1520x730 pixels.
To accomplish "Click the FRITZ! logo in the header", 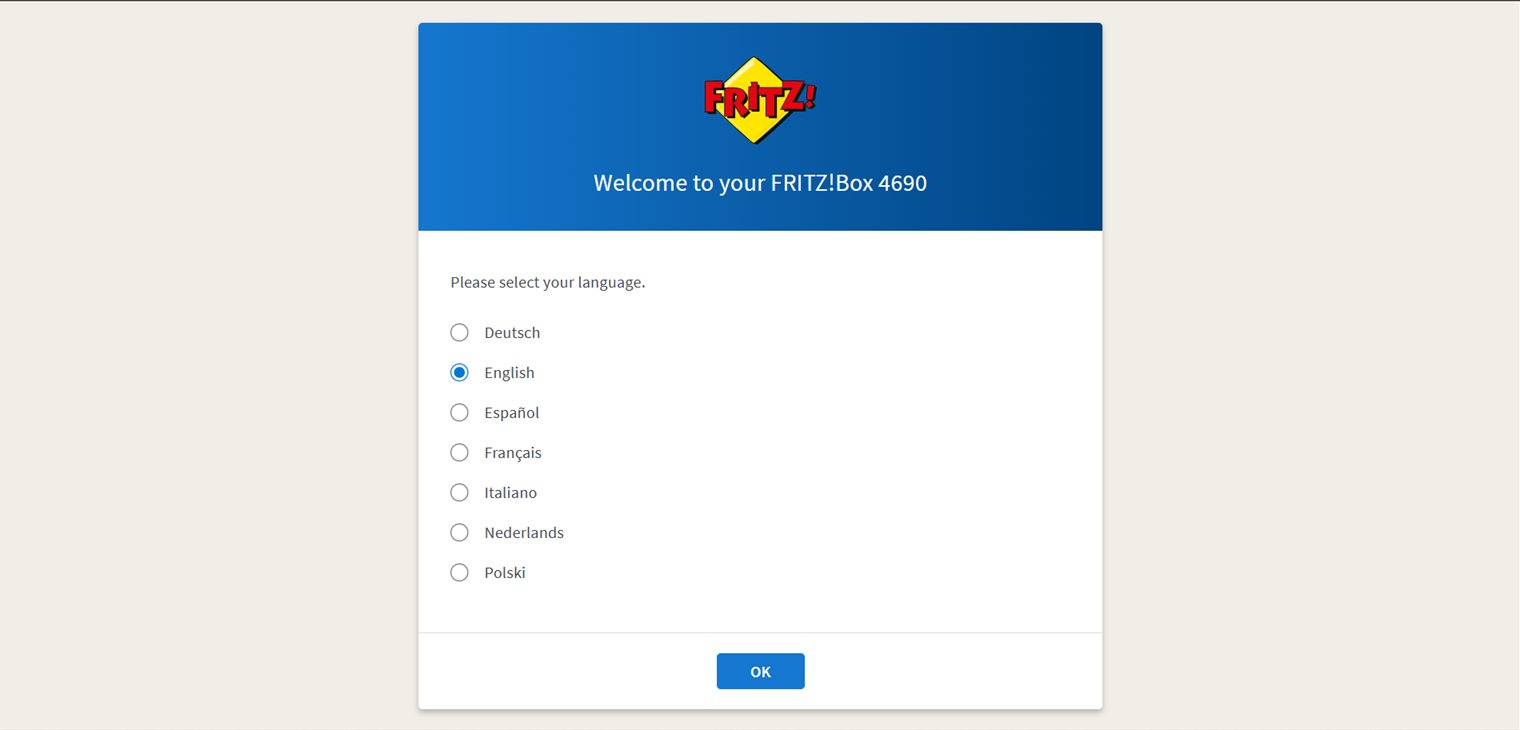I will tap(760, 100).
